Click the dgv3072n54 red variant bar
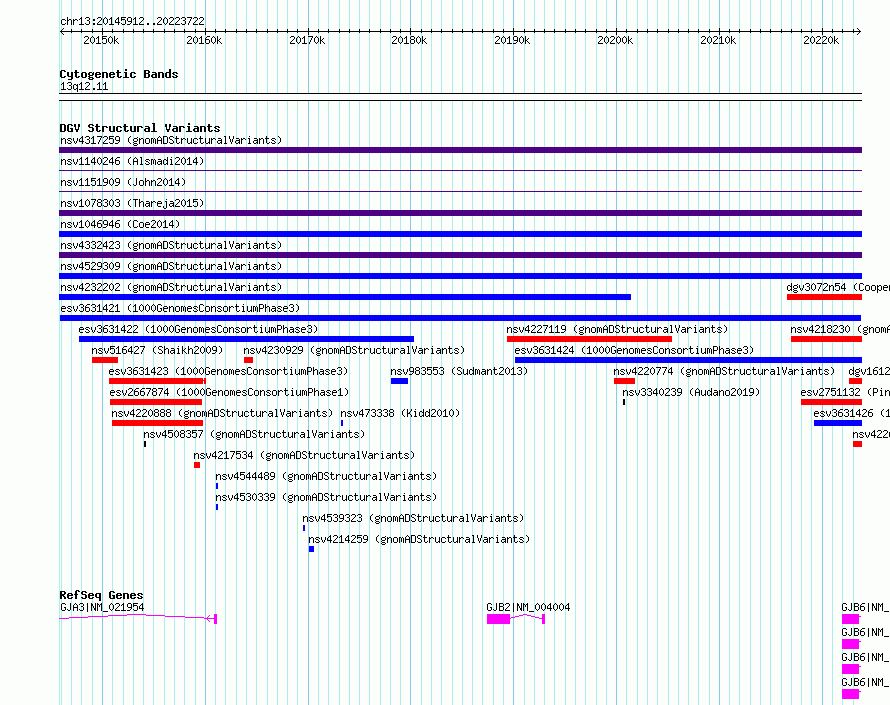 coord(824,297)
